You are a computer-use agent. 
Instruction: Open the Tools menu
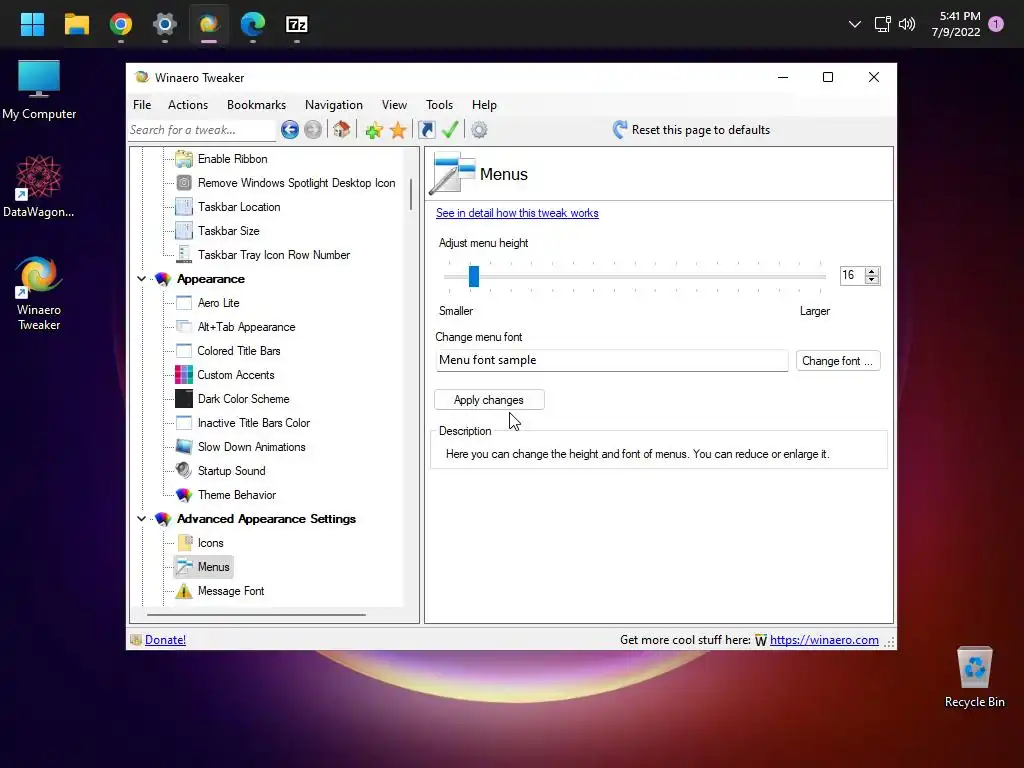[x=440, y=104]
